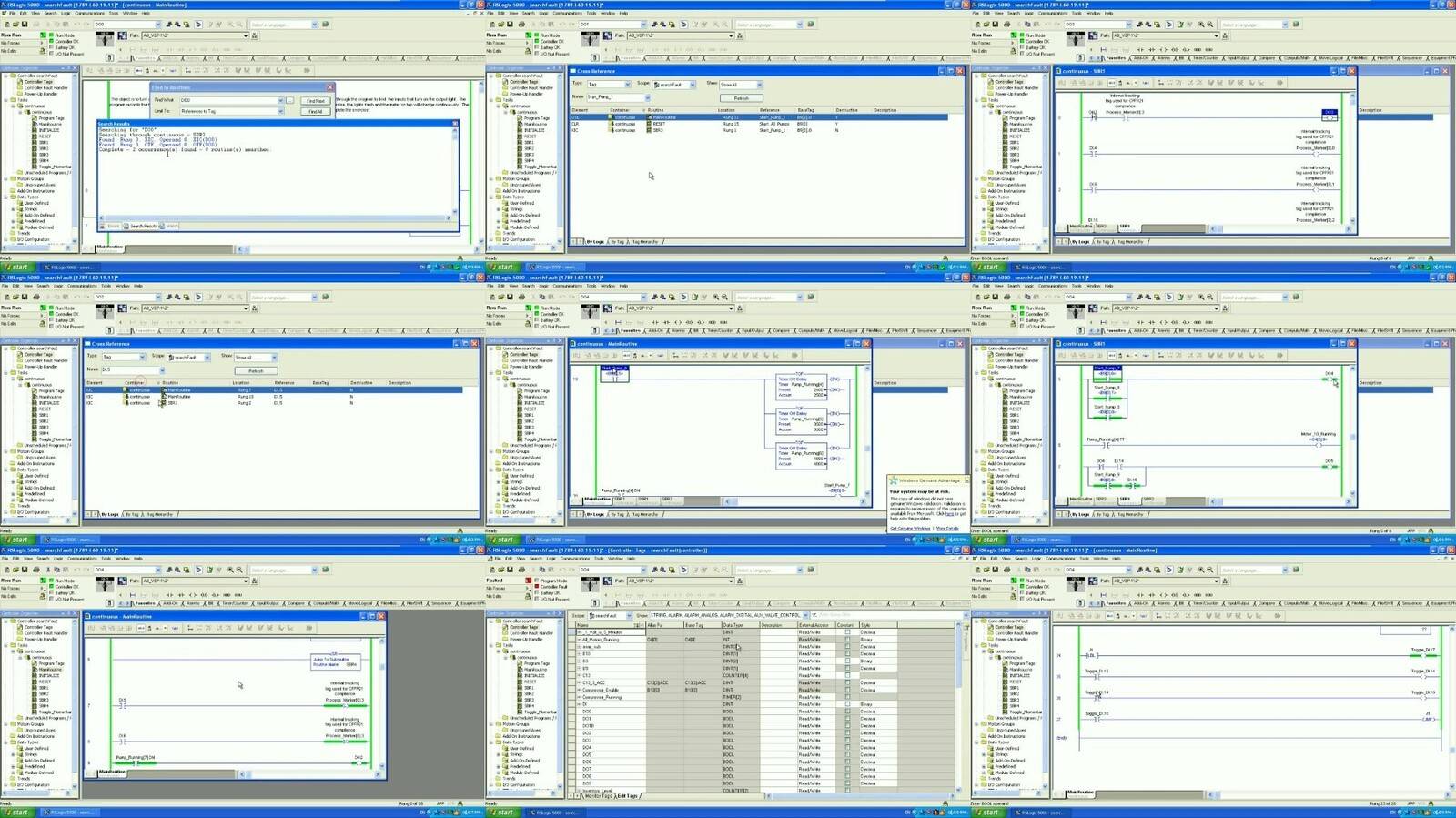Screen dimensions: 1456x818
Task: Open Communications menu in Controller Tags window
Action: pos(574,559)
